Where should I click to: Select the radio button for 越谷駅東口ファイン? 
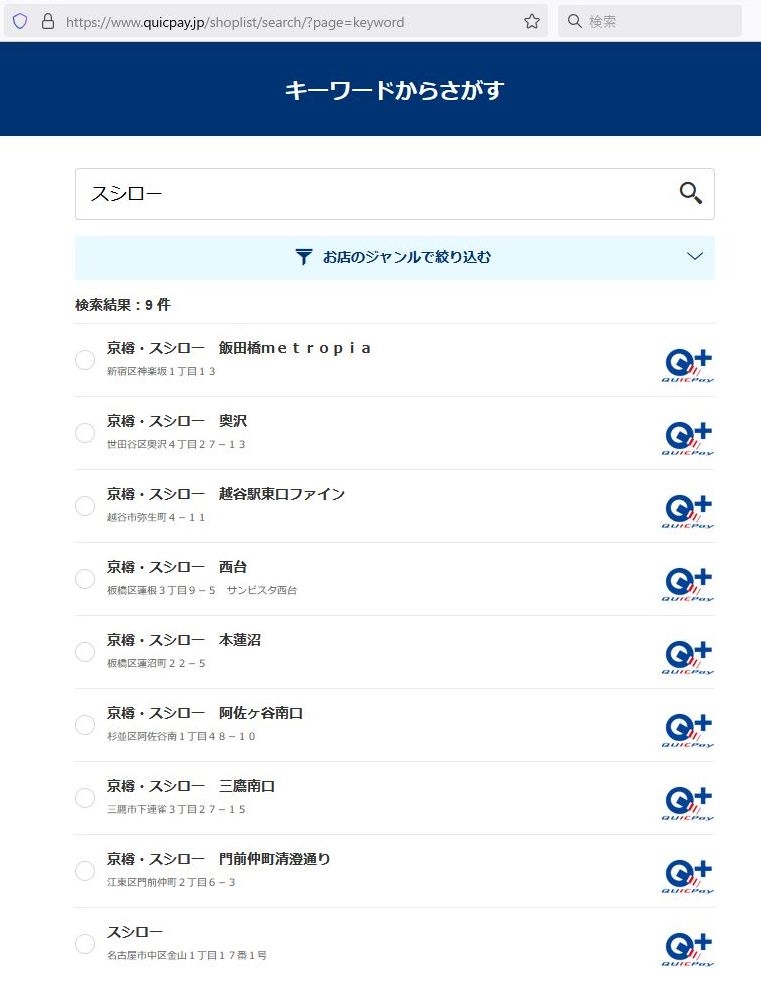(85, 505)
